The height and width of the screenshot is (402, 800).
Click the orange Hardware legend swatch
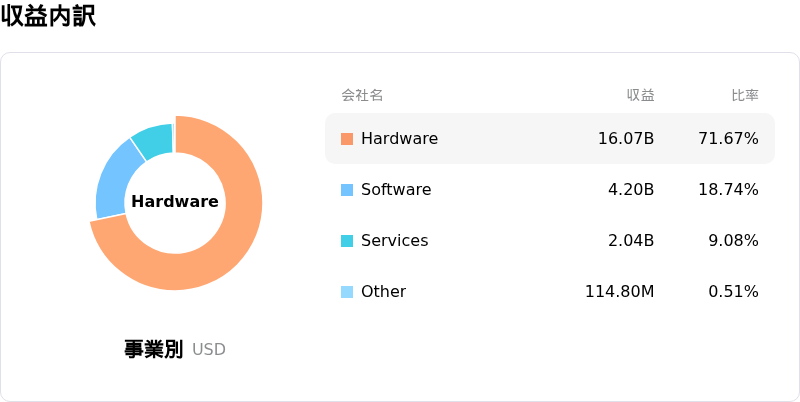(347, 139)
